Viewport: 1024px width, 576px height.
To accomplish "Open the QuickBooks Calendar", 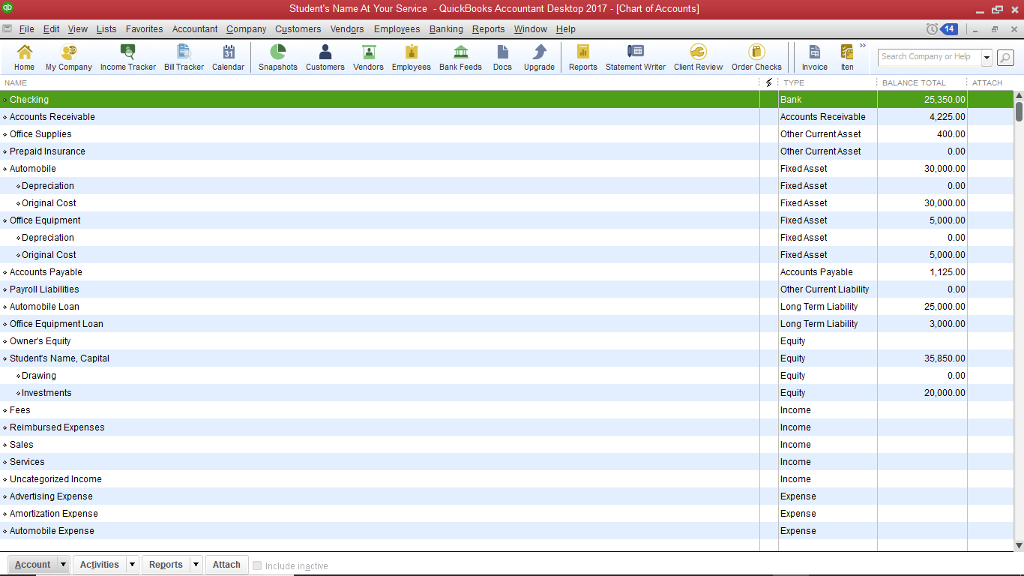I will point(228,57).
